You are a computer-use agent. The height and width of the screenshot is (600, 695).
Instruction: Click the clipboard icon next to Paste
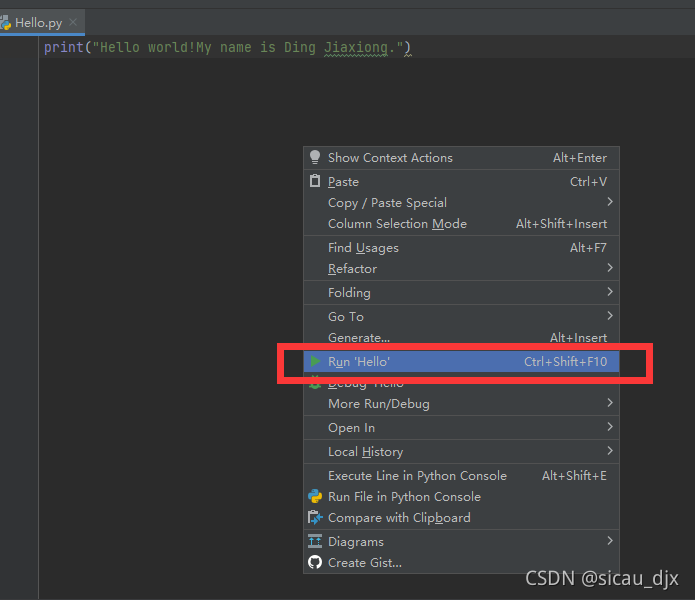(x=315, y=181)
